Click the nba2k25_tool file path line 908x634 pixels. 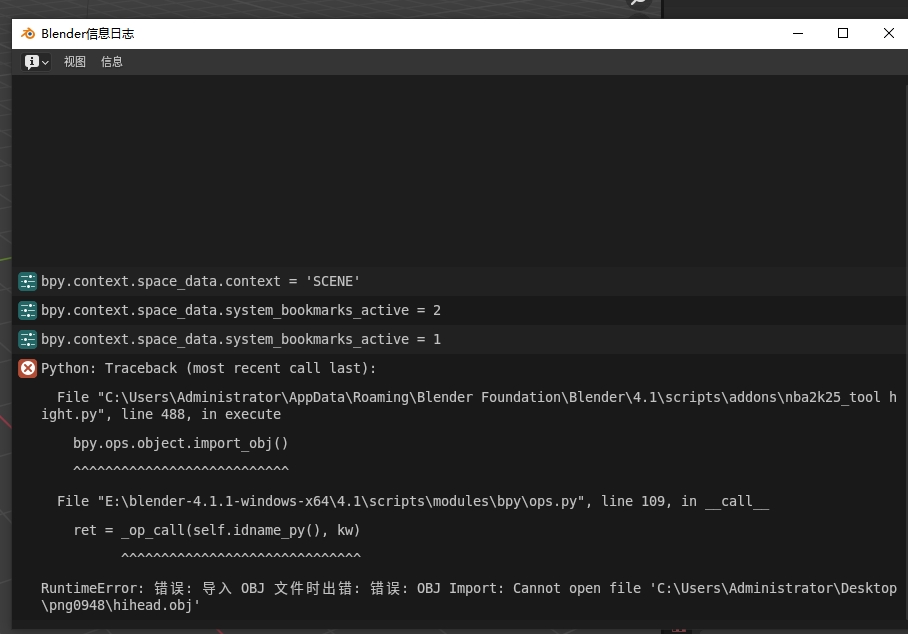468,406
